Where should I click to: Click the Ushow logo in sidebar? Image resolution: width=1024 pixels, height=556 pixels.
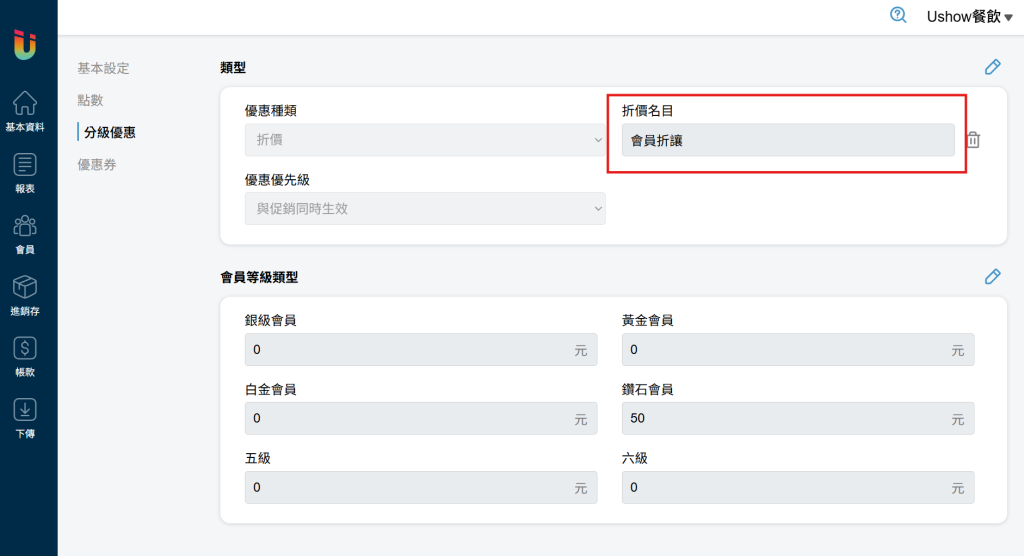click(25, 44)
